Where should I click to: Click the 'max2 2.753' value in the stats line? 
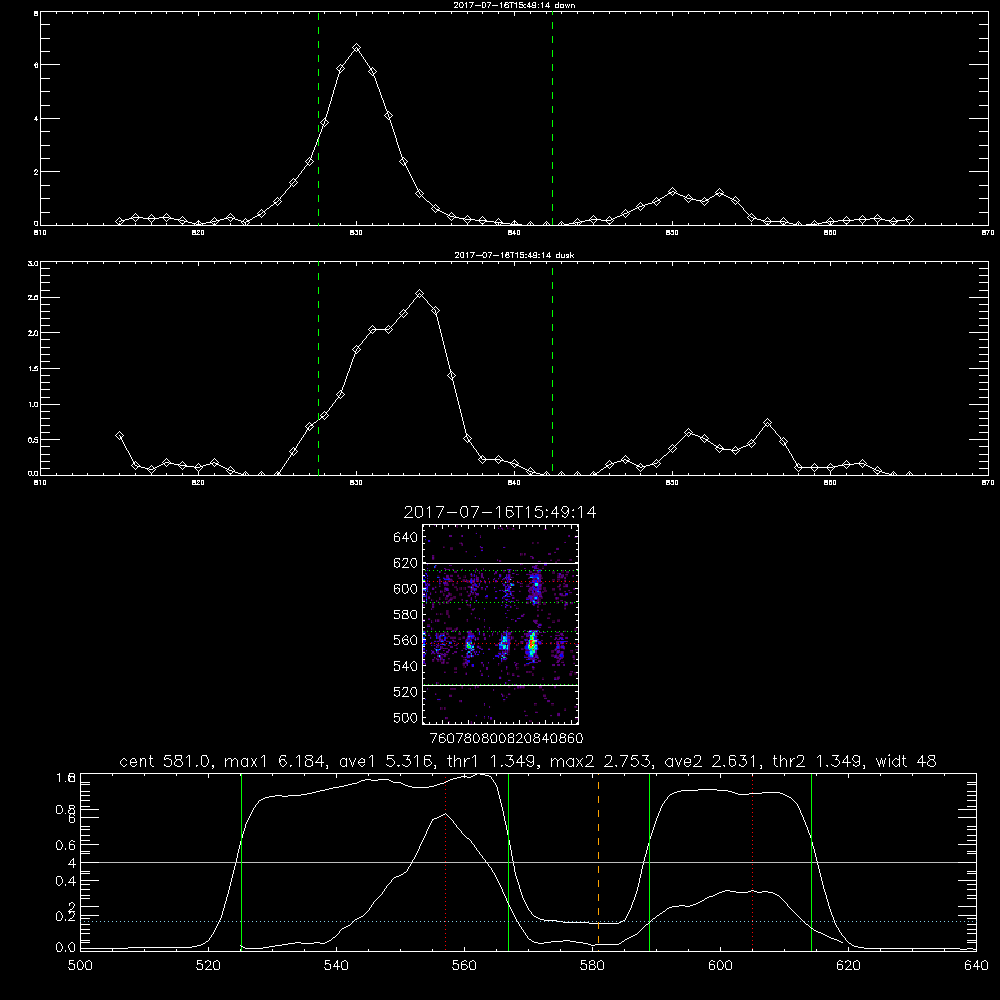click(x=603, y=761)
